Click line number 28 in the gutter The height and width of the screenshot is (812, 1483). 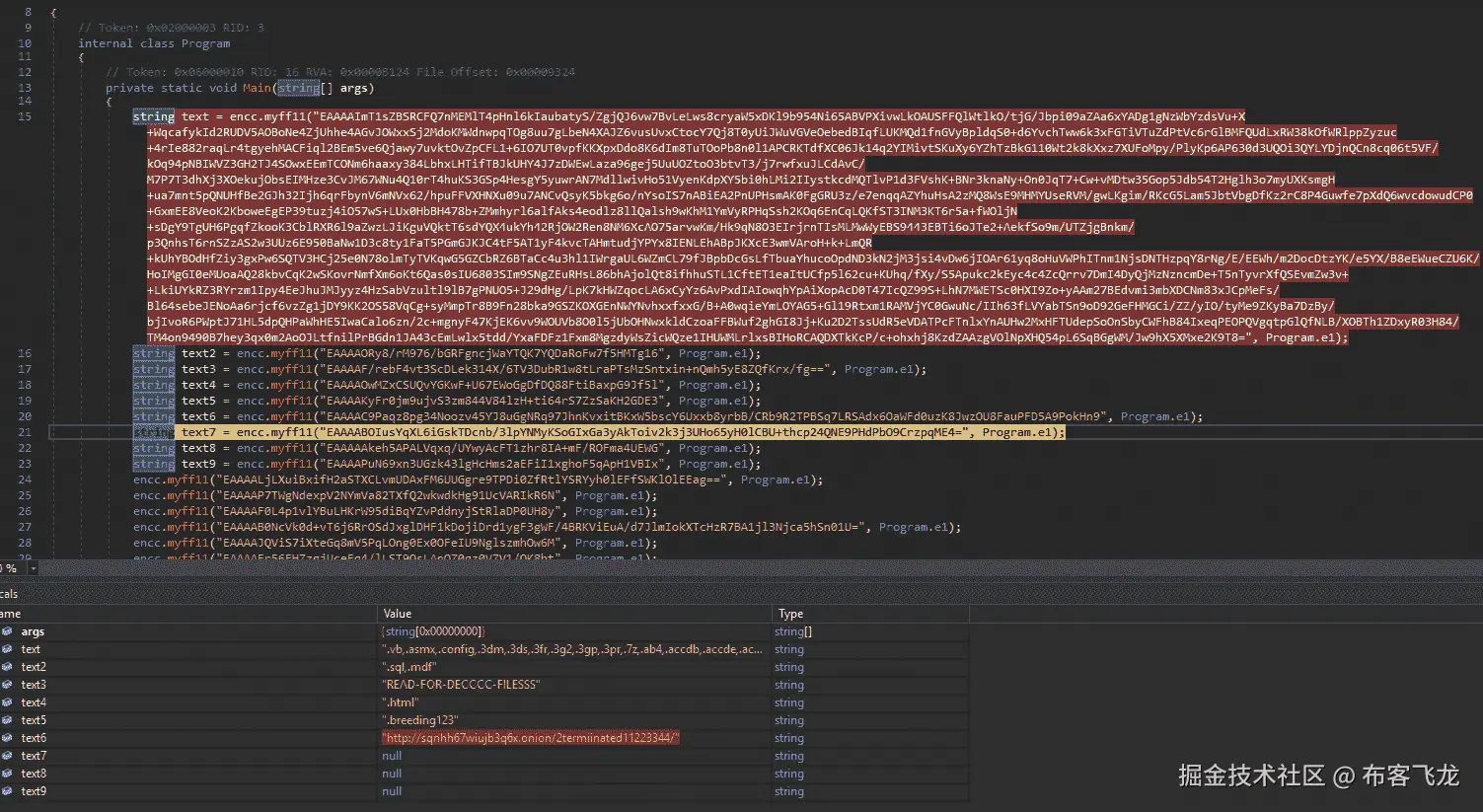click(x=25, y=543)
